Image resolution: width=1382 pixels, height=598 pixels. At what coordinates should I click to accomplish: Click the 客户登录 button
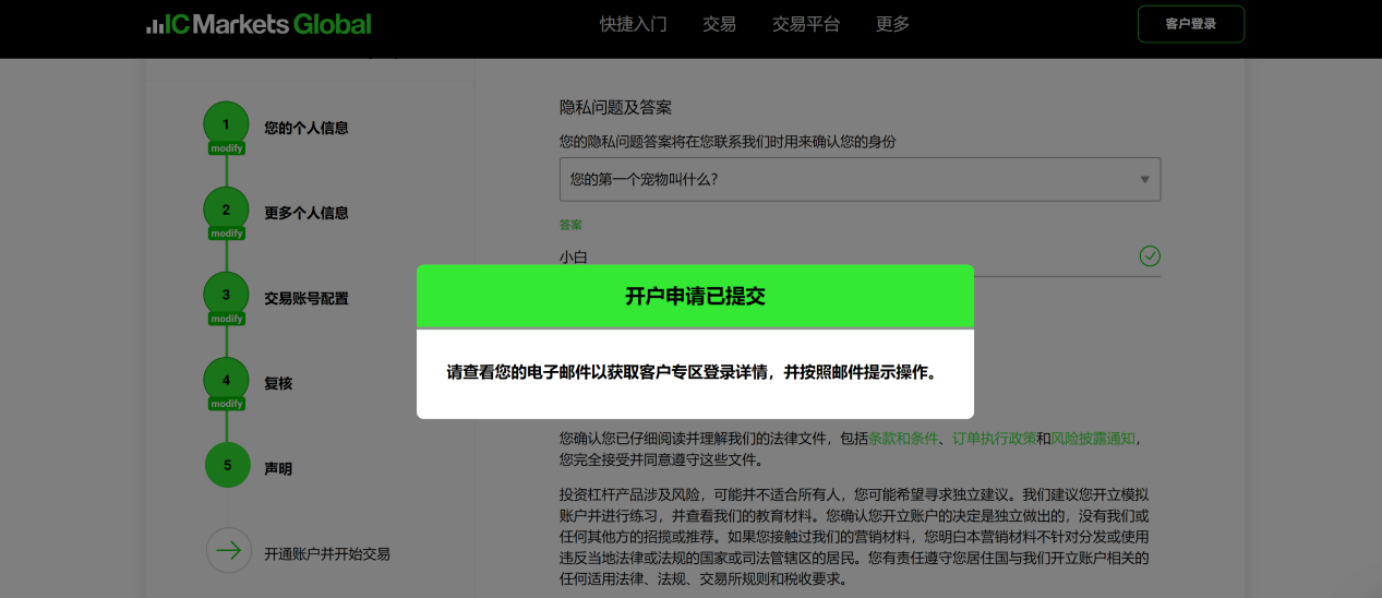coord(1190,24)
